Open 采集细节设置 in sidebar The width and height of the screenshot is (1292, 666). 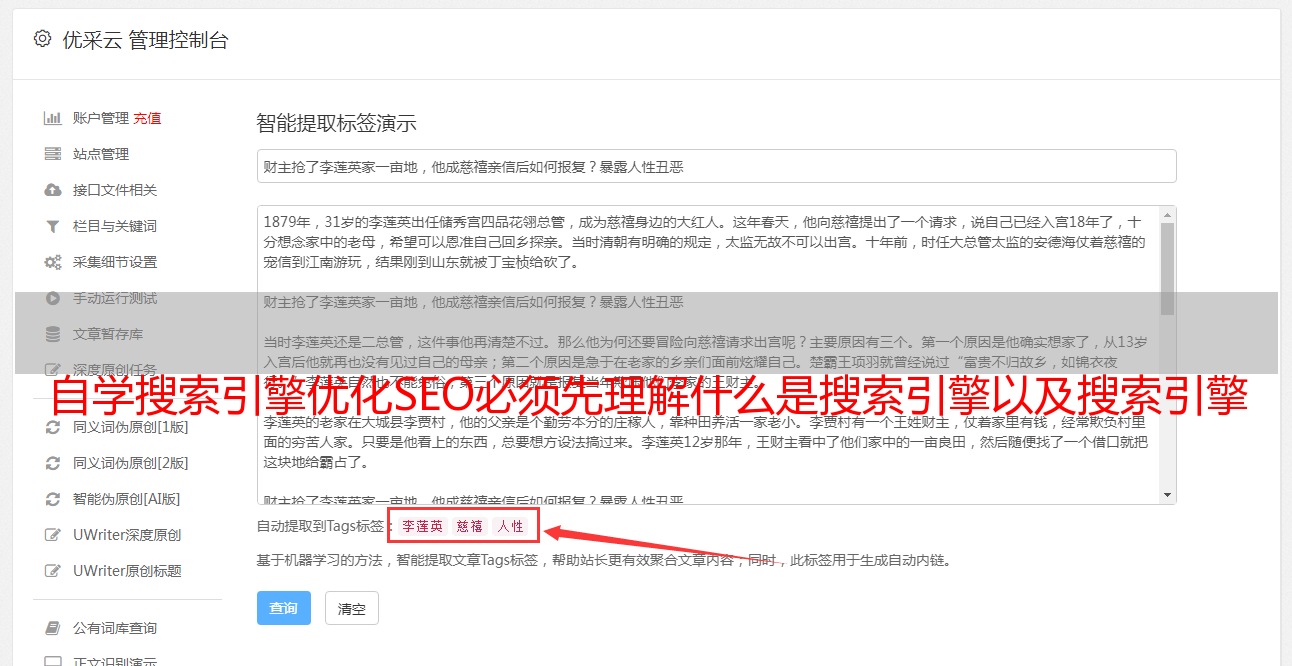pyautogui.click(x=115, y=262)
